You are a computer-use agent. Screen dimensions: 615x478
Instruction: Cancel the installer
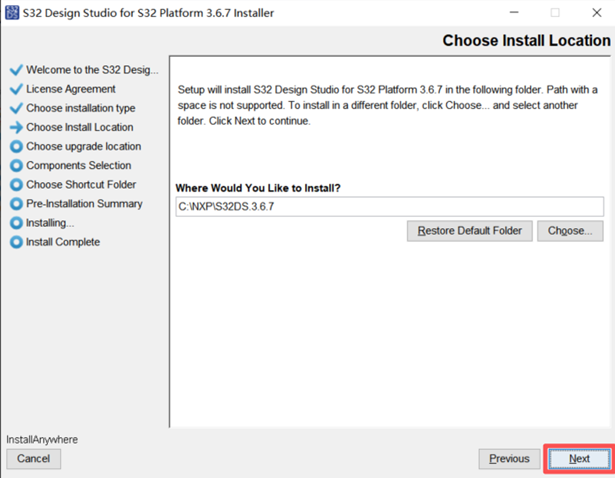pyautogui.click(x=33, y=458)
